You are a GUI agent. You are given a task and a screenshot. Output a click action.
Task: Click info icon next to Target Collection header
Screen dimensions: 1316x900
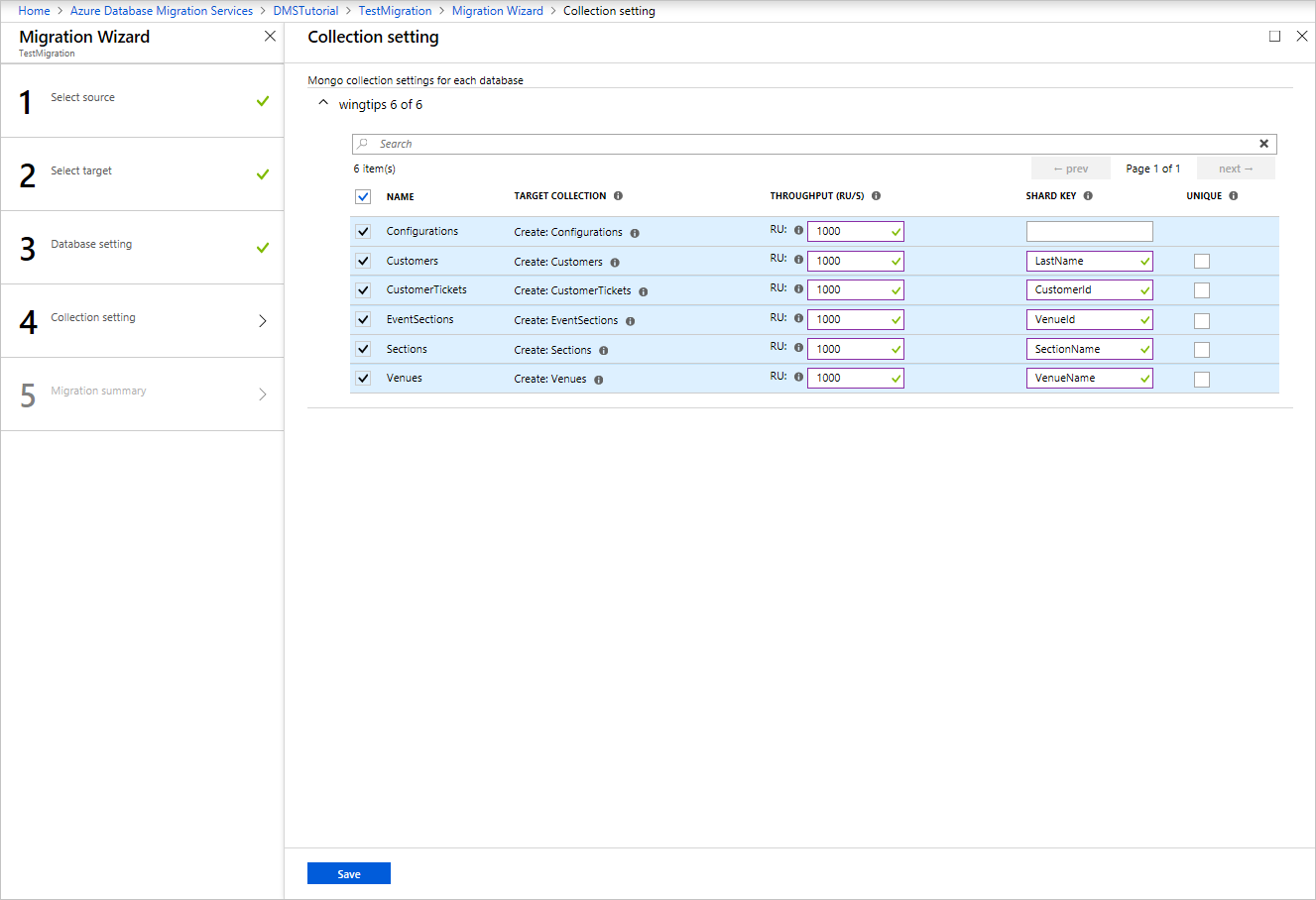pyautogui.click(x=618, y=196)
